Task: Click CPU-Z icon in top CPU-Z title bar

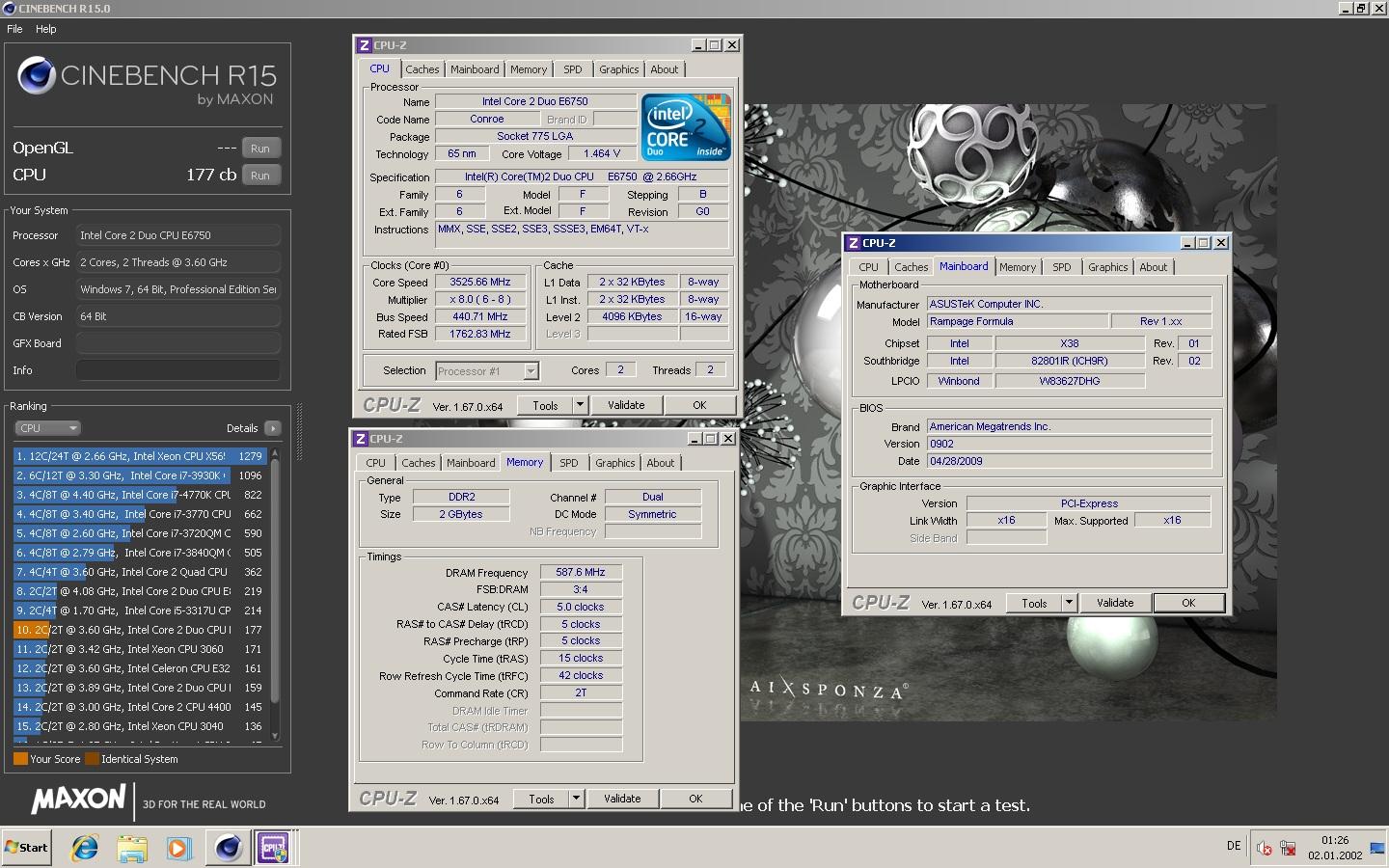Action: pos(364,45)
